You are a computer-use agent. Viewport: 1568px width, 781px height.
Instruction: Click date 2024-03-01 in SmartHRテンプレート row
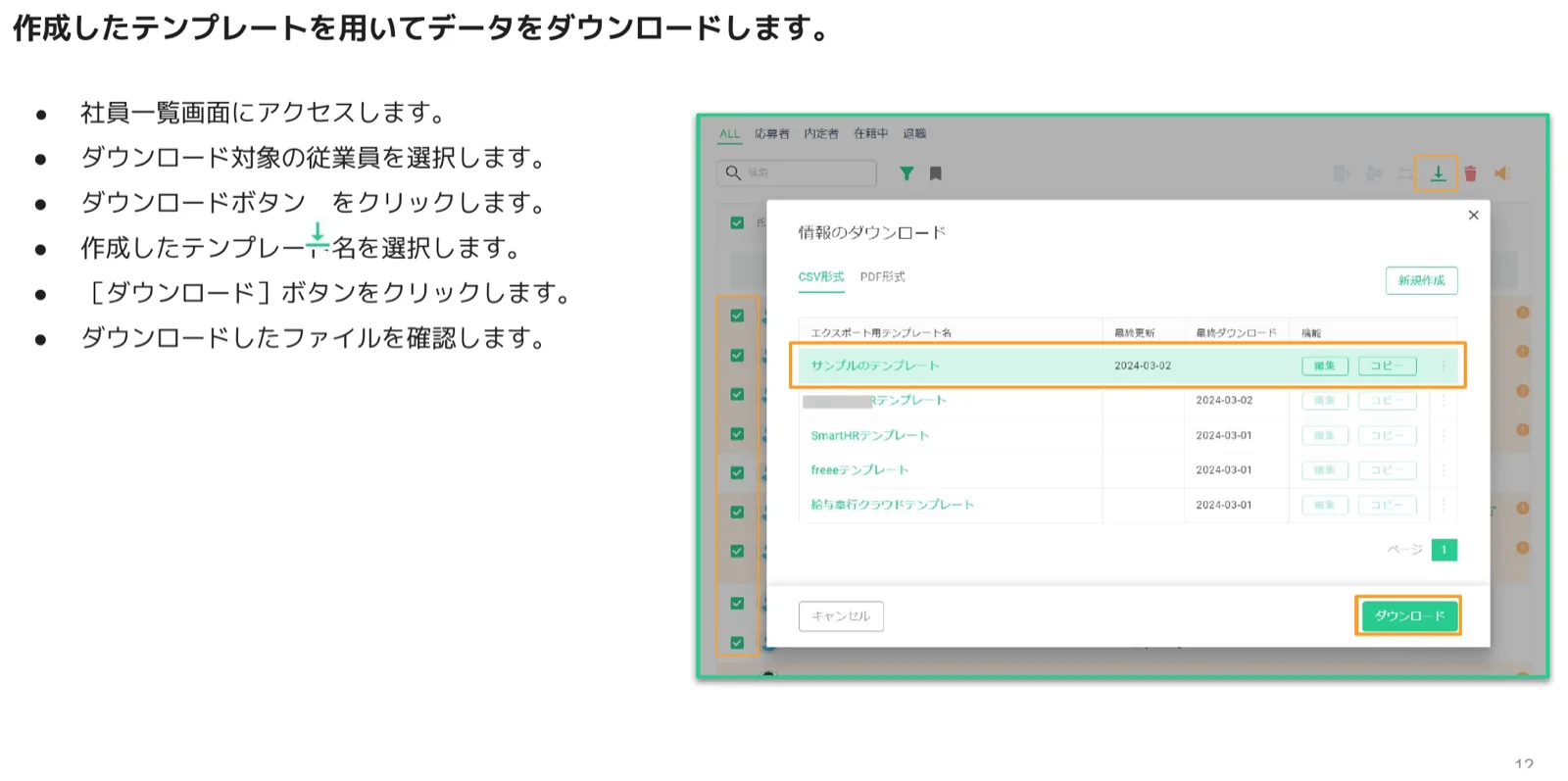click(1224, 435)
